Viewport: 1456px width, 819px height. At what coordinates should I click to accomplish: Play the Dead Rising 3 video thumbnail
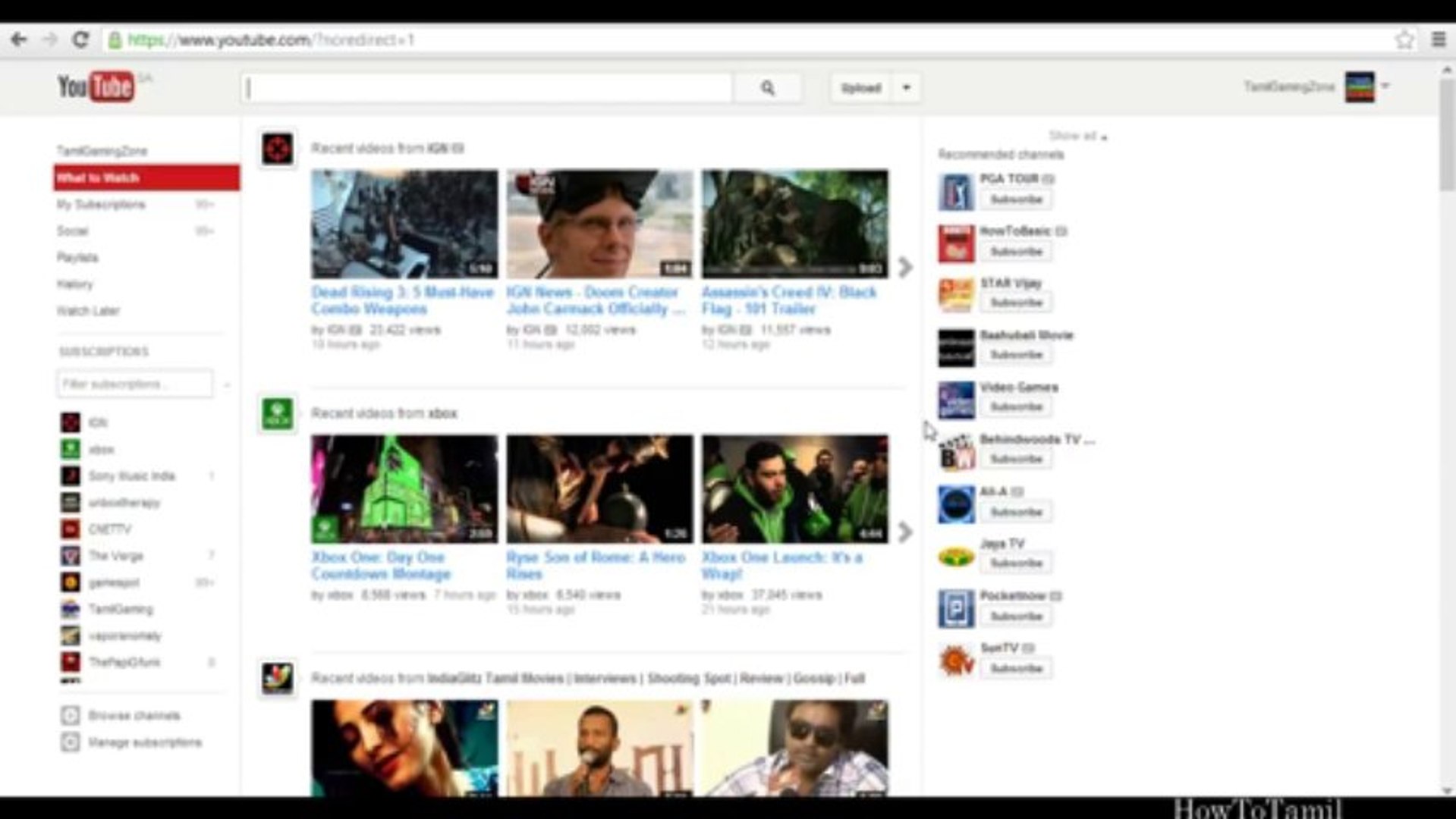(404, 224)
